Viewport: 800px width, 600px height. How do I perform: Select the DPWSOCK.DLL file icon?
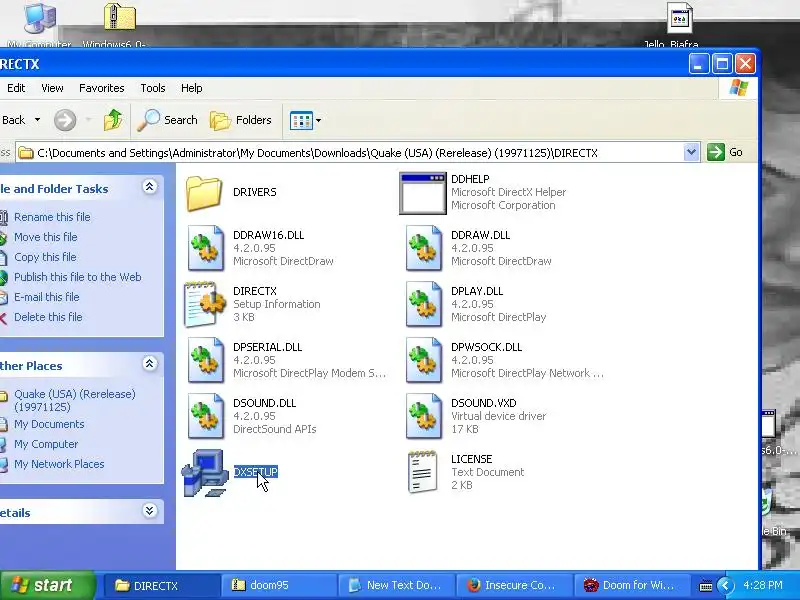[x=423, y=361]
